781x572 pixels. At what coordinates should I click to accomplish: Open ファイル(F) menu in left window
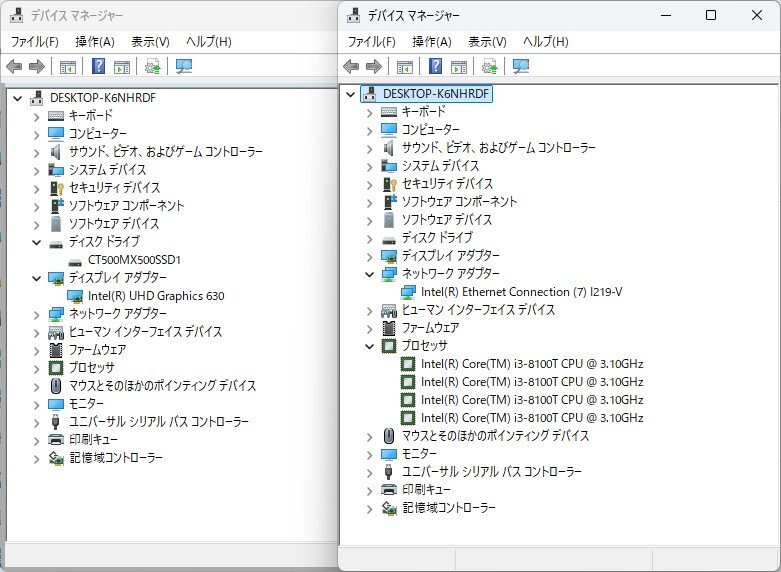tap(34, 41)
